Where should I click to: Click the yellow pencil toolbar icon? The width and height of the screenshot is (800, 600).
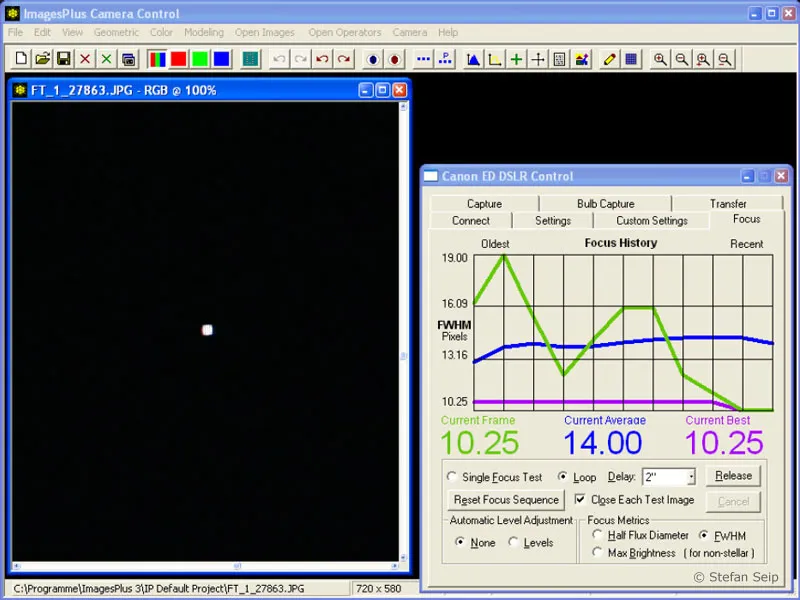click(609, 59)
